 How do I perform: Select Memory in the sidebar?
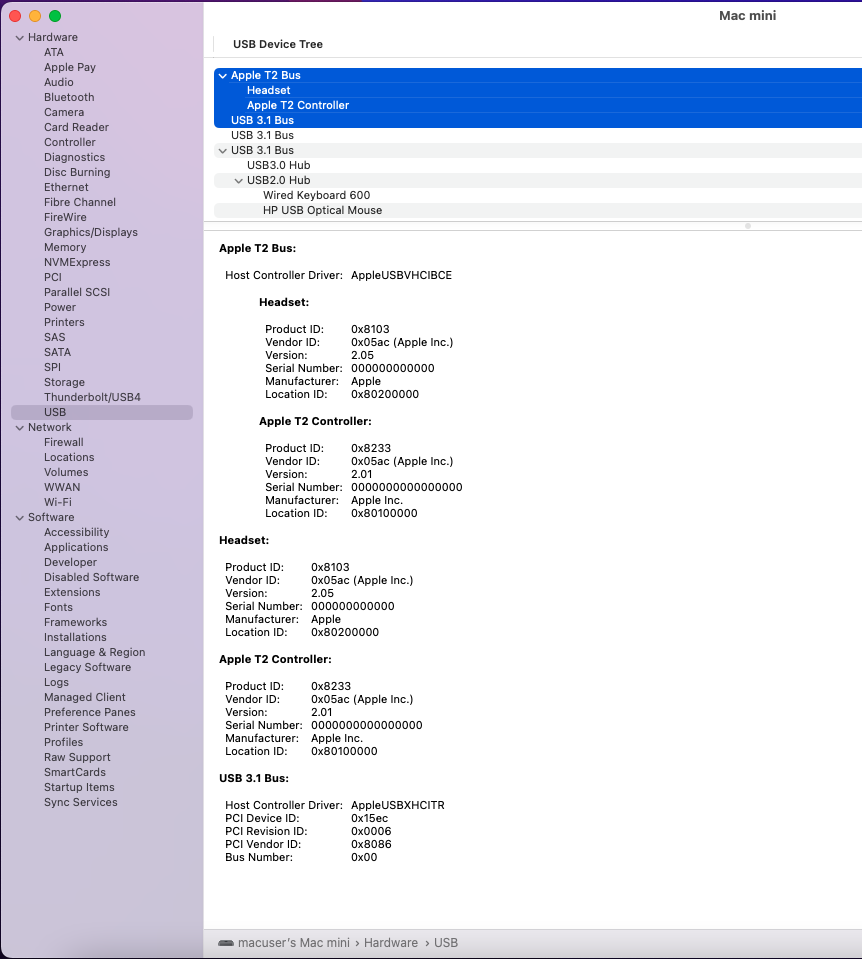[x=65, y=247]
